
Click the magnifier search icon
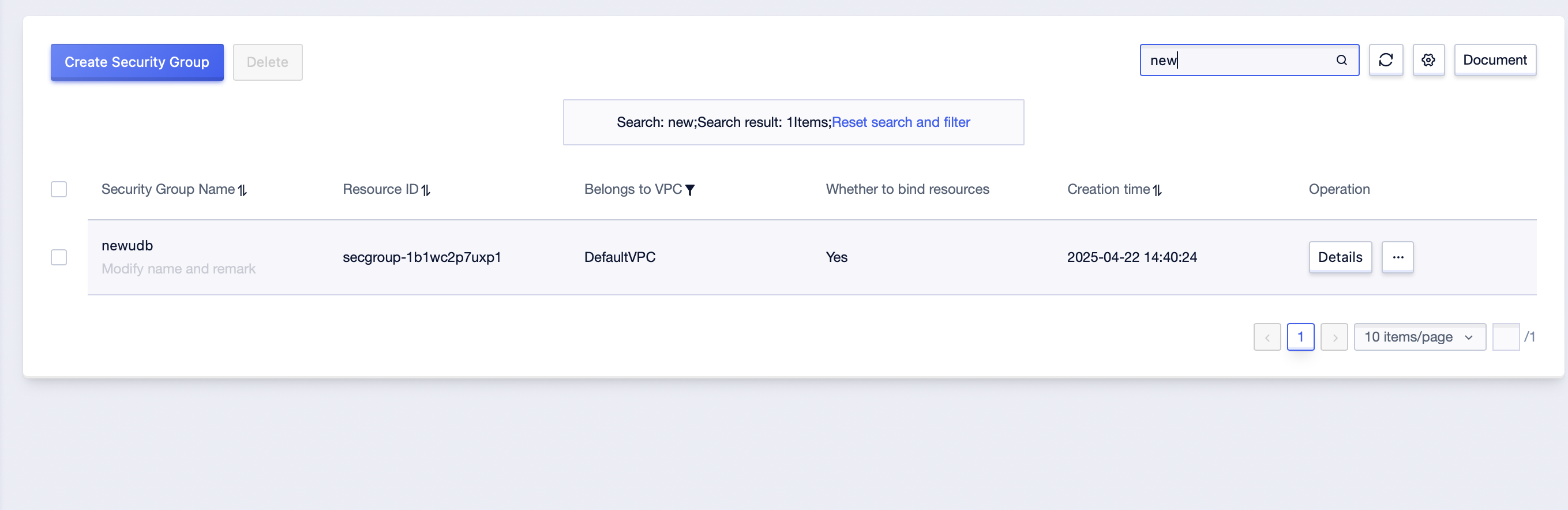1341,59
